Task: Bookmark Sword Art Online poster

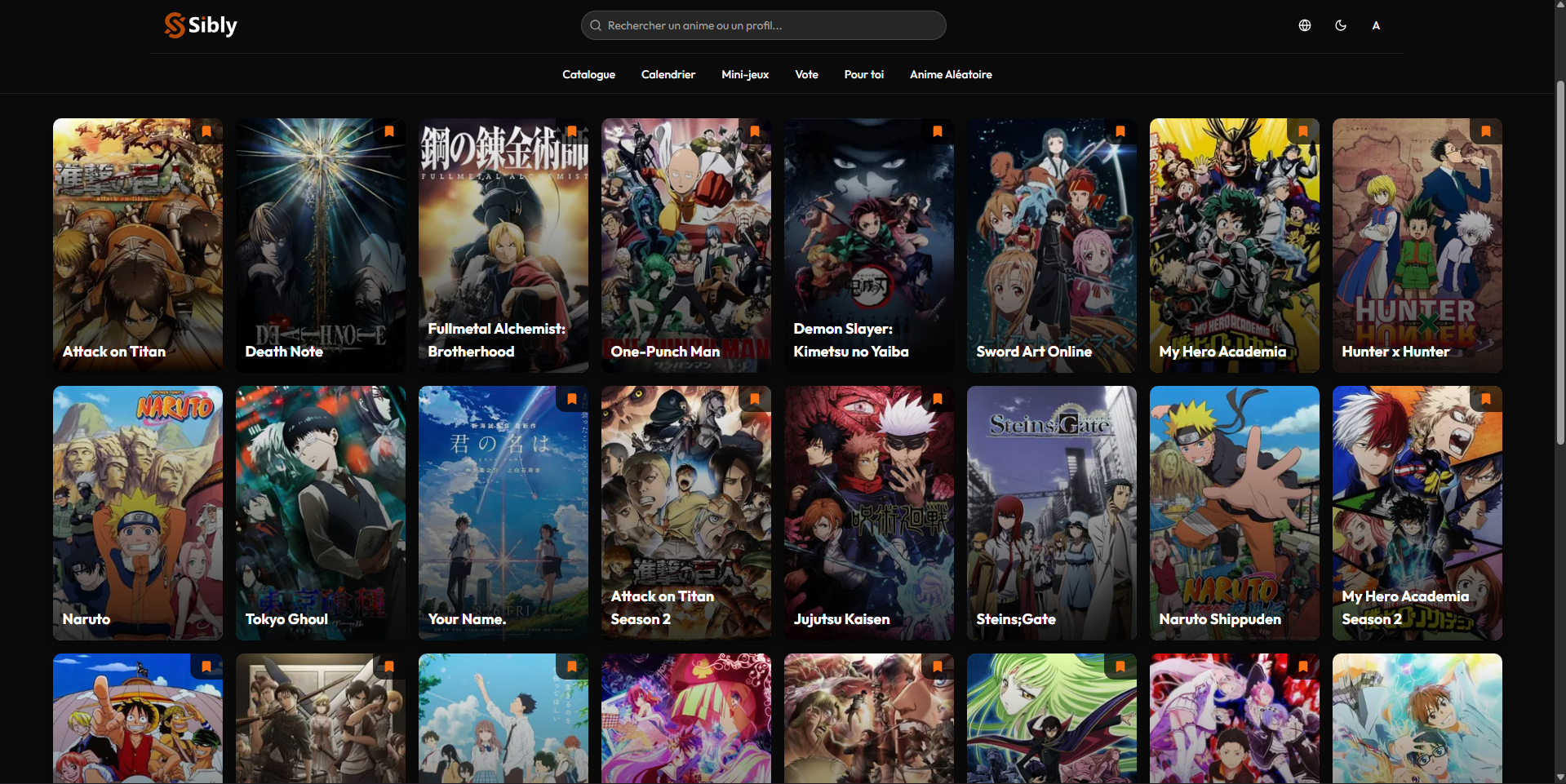Action: [1120, 131]
